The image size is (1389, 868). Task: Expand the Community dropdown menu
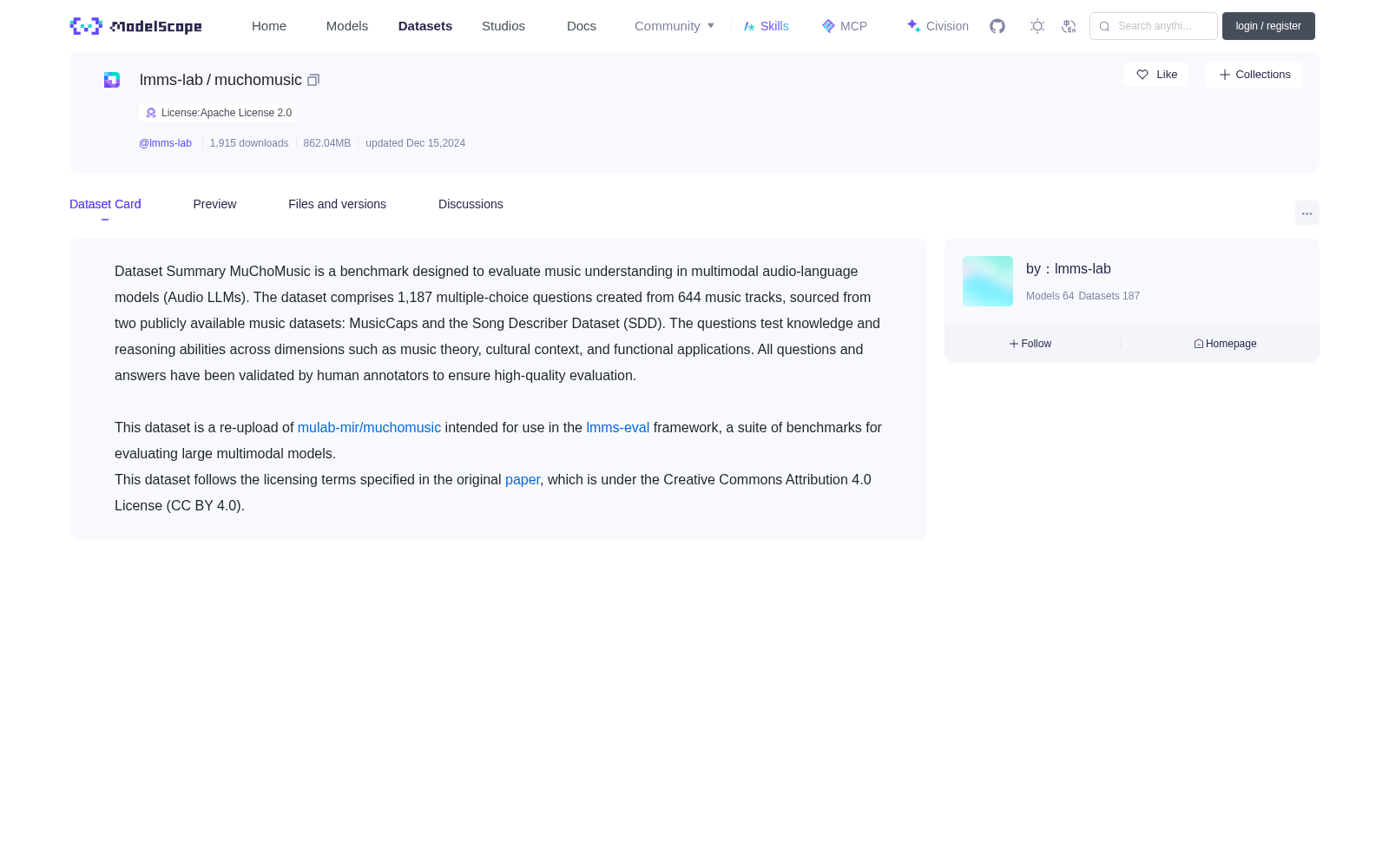[x=675, y=26]
